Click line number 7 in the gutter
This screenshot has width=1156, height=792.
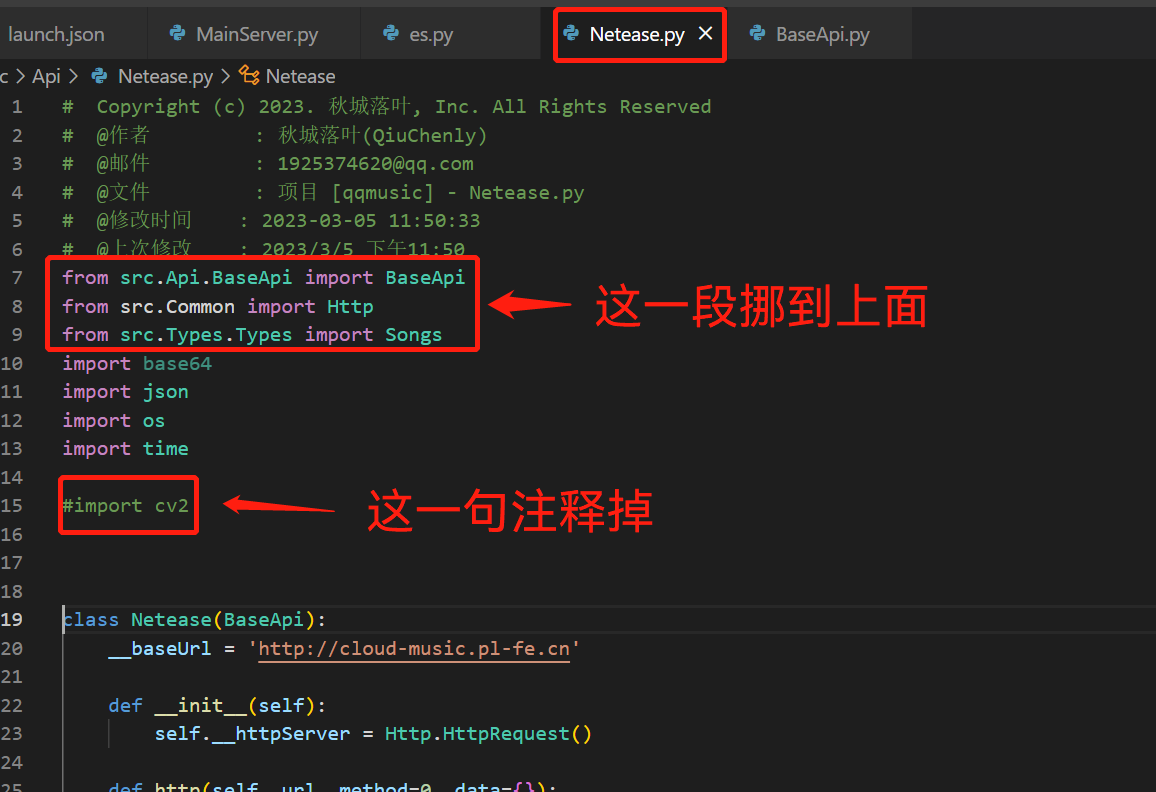coord(20,277)
